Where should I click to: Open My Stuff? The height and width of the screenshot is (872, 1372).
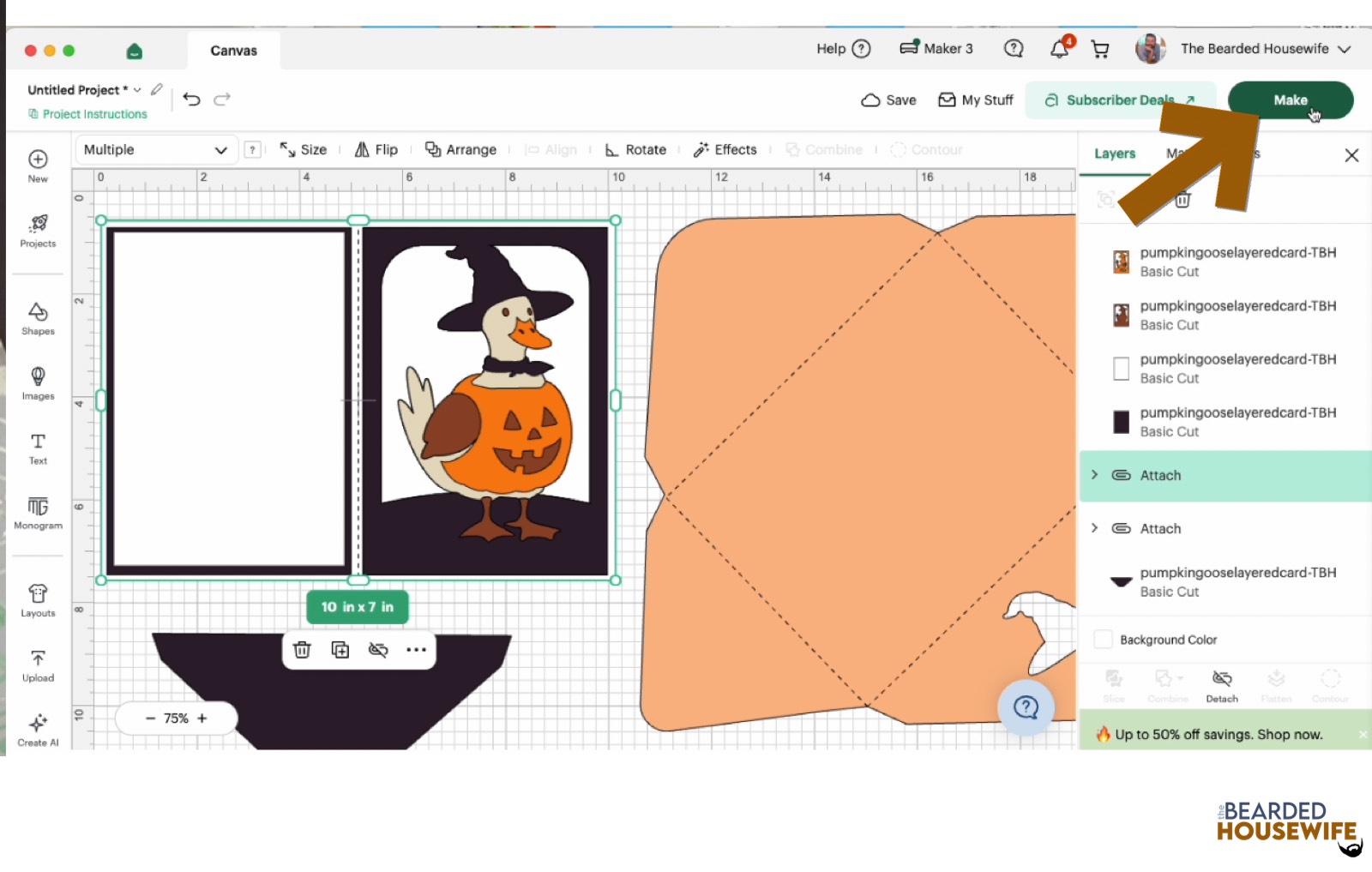click(976, 100)
